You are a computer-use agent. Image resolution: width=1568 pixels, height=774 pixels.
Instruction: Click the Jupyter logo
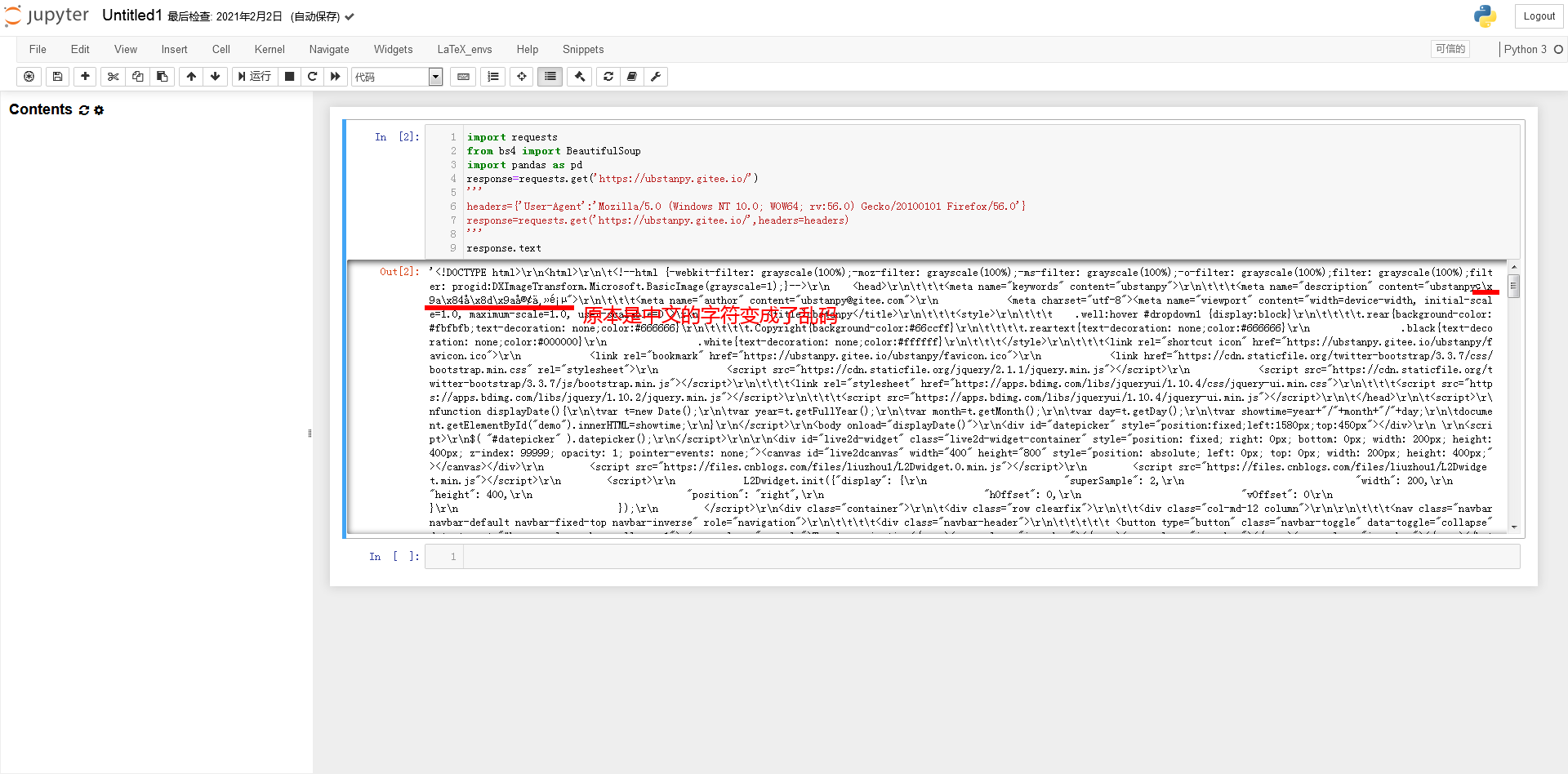pyautogui.click(x=47, y=16)
